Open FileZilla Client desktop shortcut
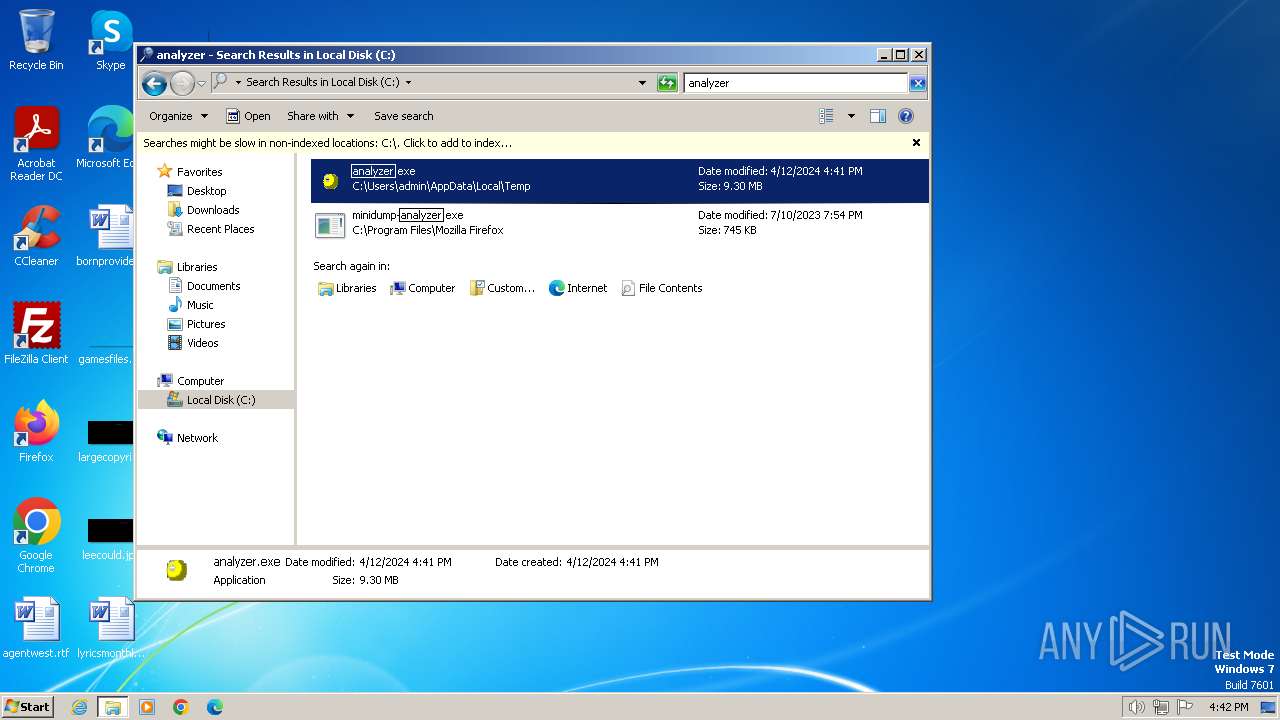Image resolution: width=1280 pixels, height=720 pixels. pyautogui.click(x=36, y=334)
